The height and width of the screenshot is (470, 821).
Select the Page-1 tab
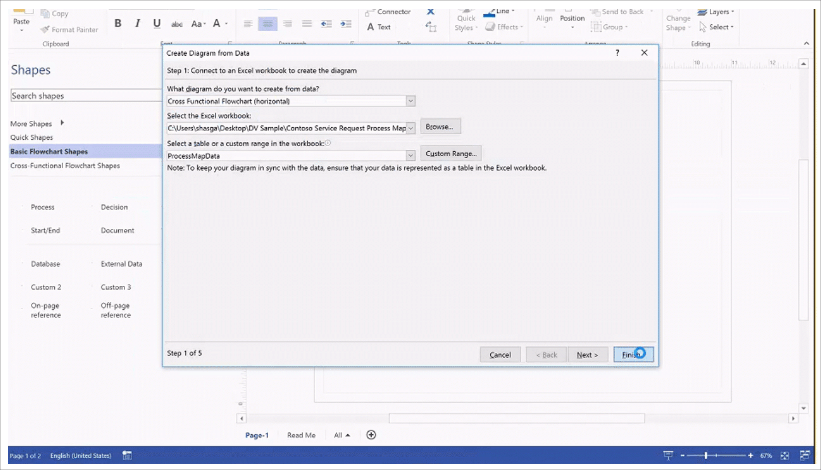pyautogui.click(x=257, y=435)
